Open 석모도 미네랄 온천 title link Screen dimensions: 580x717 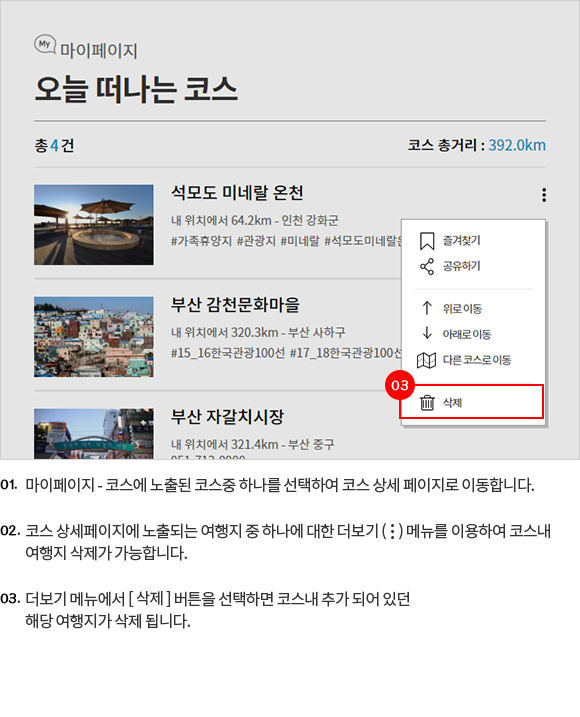pos(237,193)
